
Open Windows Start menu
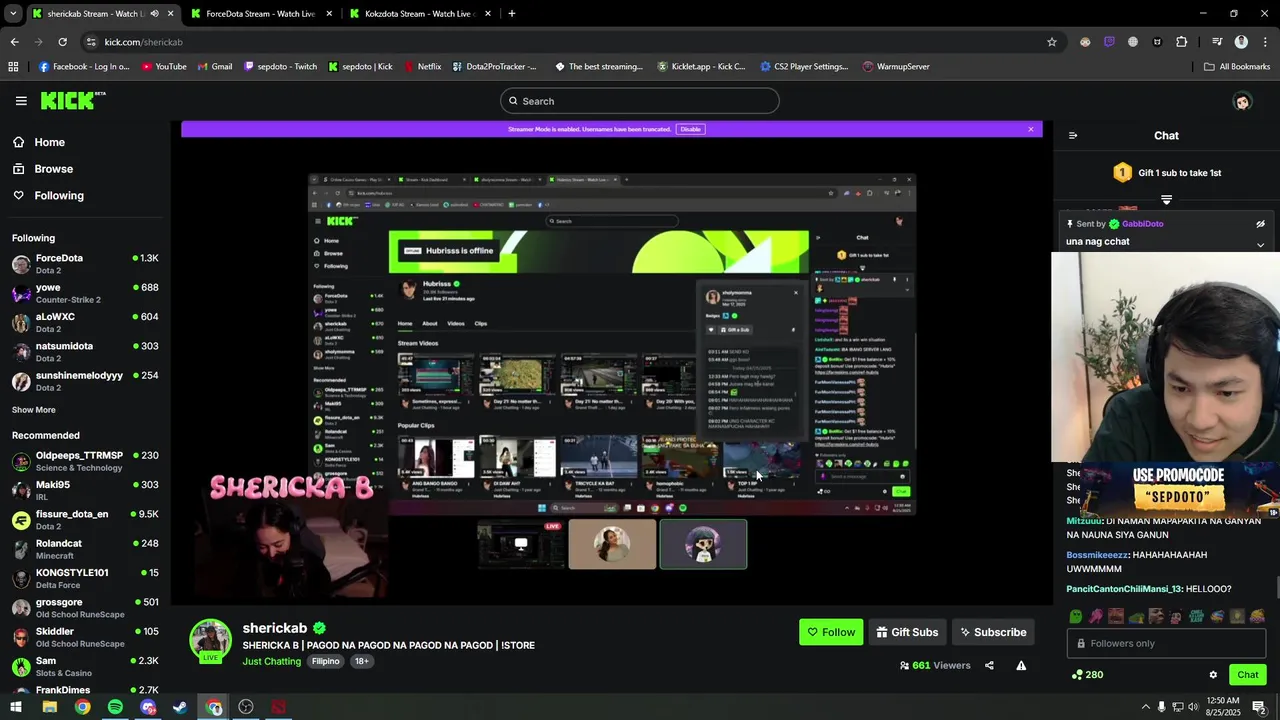click(16, 707)
